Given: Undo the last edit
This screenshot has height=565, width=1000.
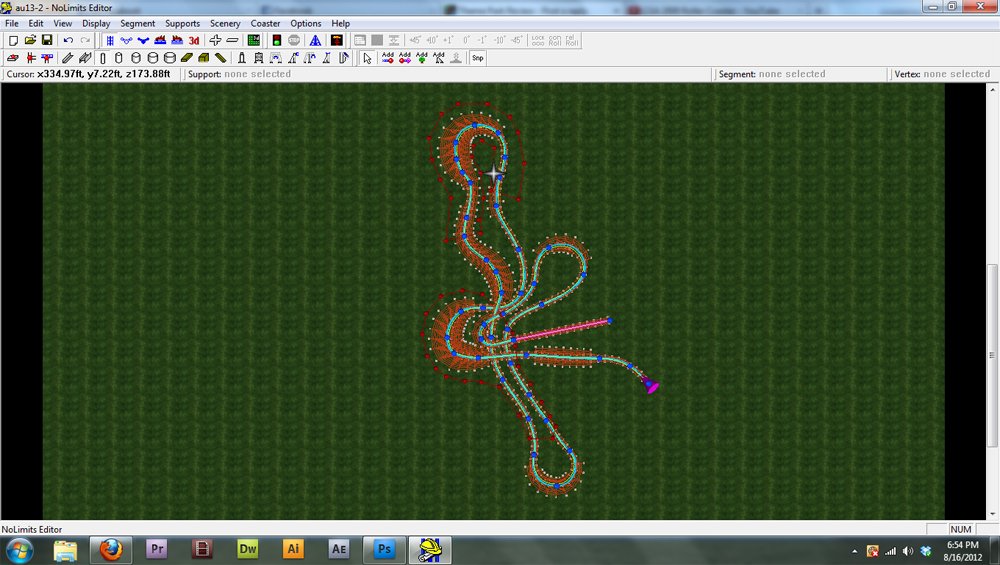Looking at the screenshot, I should click(x=68, y=40).
